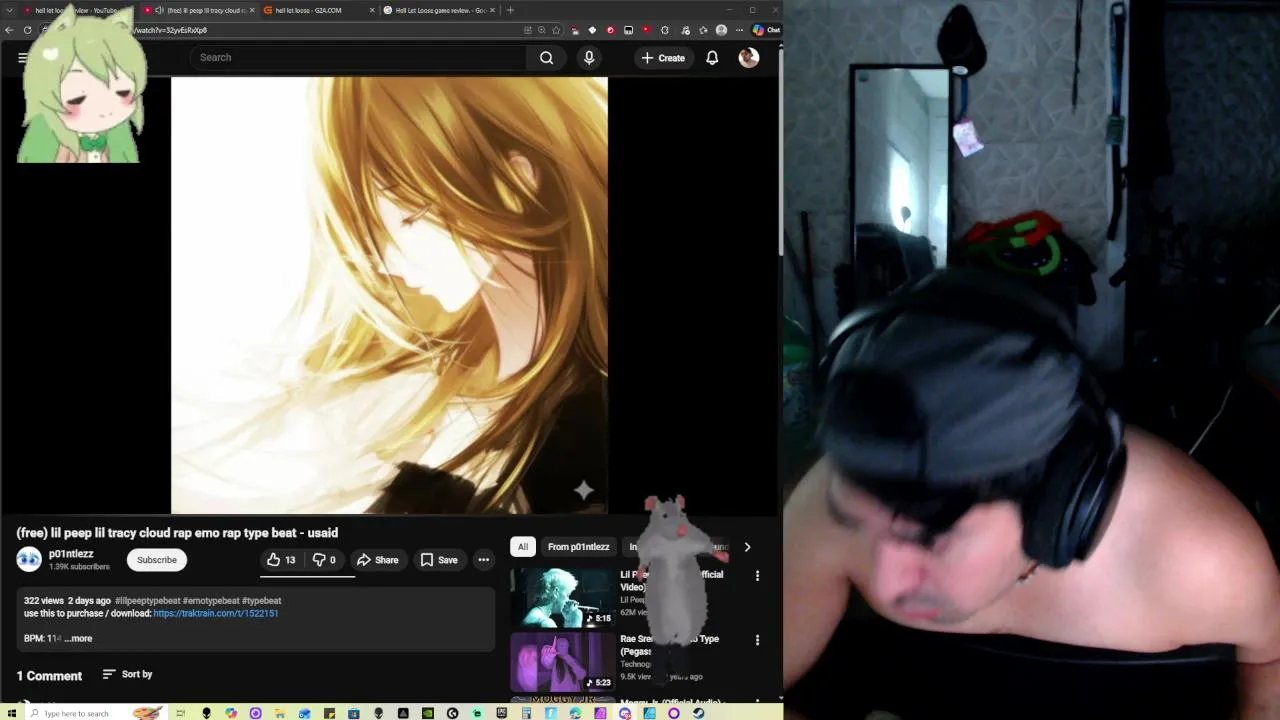
Task: Show next filter chips with arrow
Action: [747, 547]
